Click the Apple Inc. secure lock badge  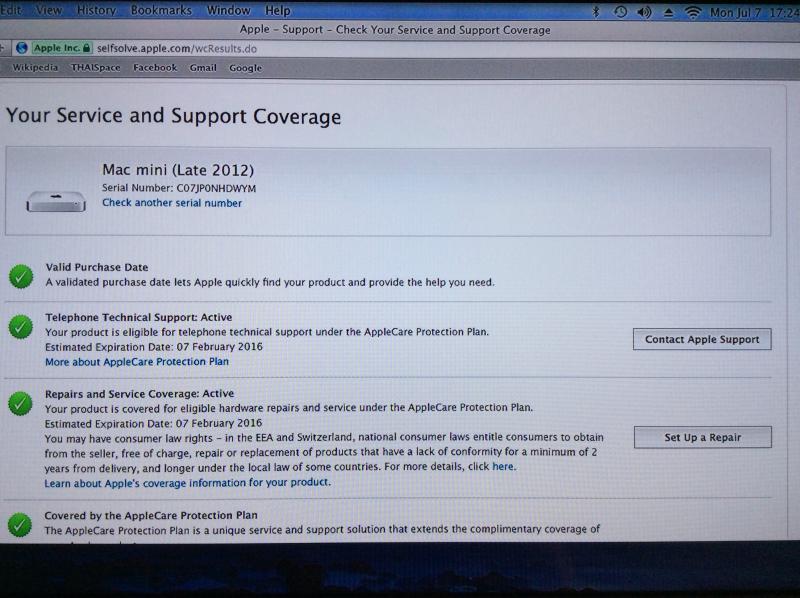point(62,48)
